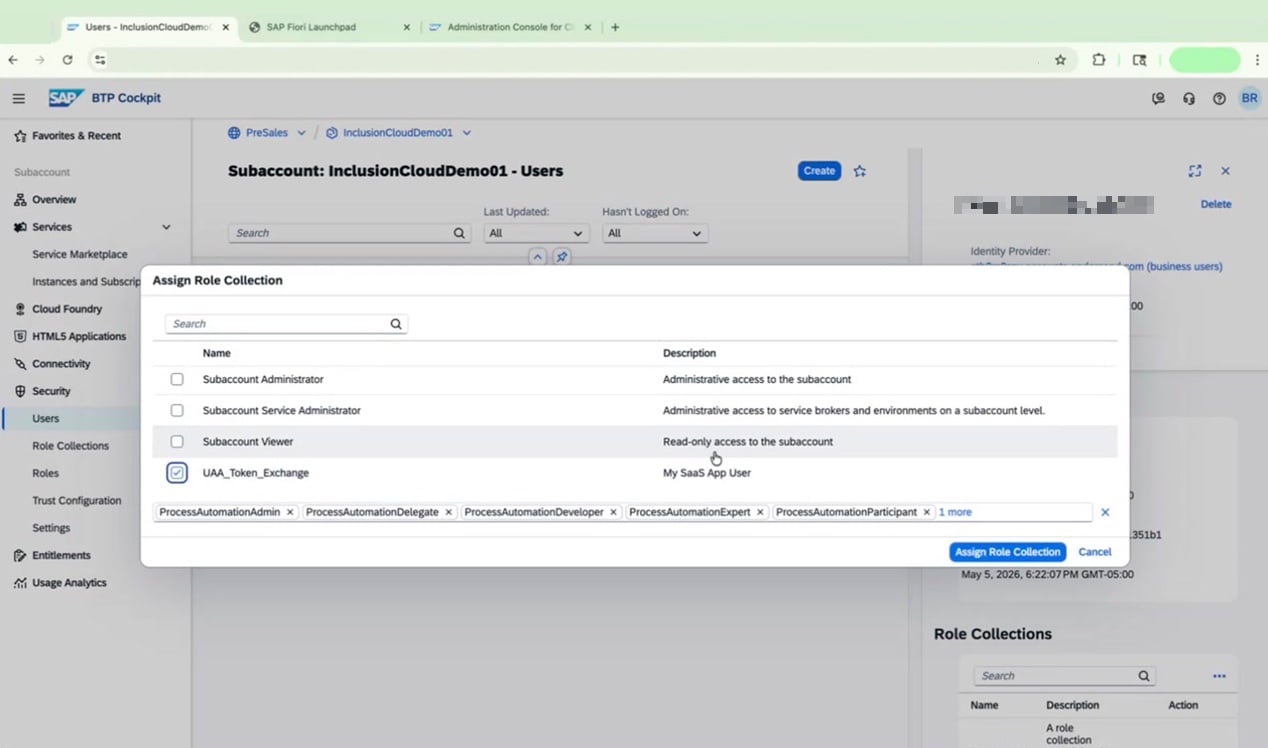Remove the ProcessAutomationDelegate token
Screen dimensions: 1268x748
pos(448,512)
